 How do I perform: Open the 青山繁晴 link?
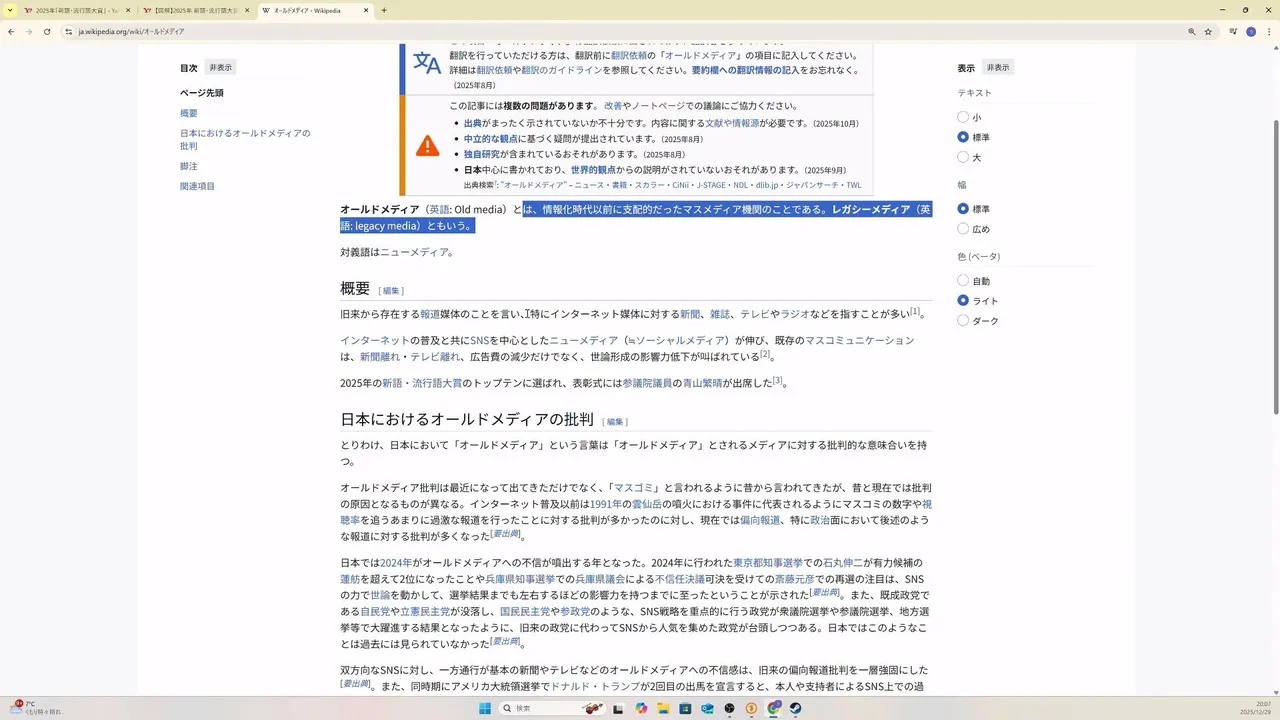[702, 383]
